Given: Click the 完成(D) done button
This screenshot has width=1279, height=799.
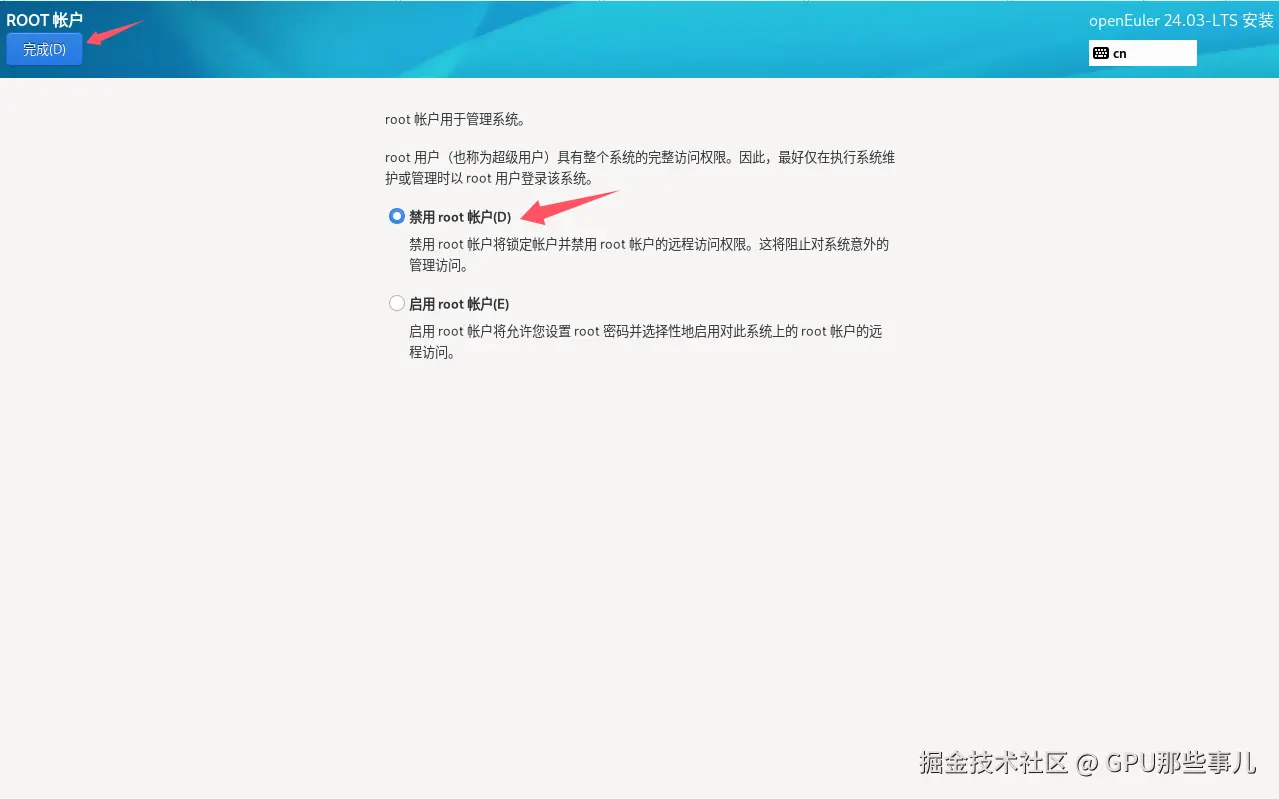Looking at the screenshot, I should 44,49.
